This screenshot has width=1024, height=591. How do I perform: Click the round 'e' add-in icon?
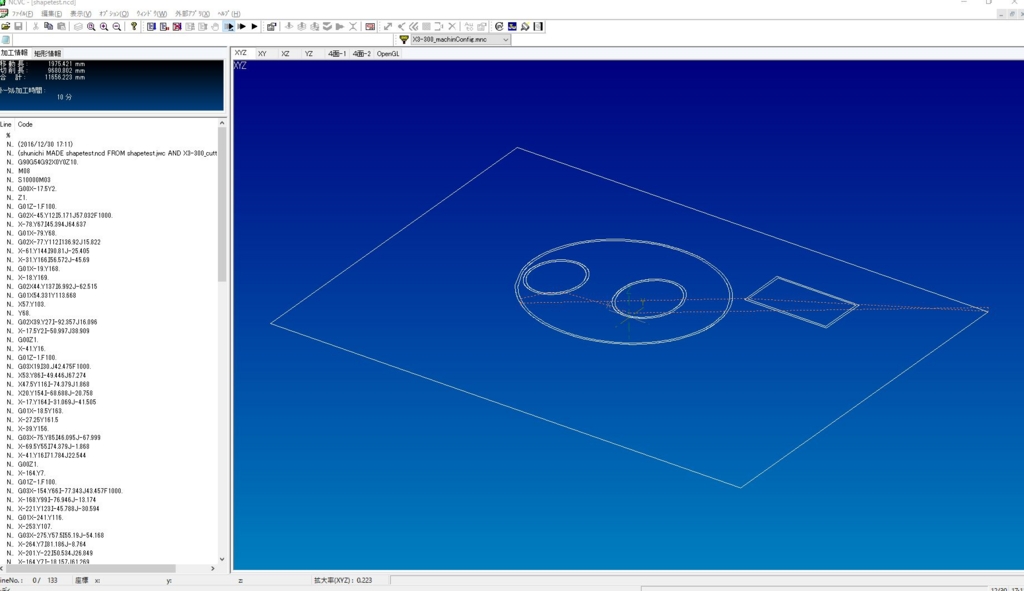[x=500, y=26]
